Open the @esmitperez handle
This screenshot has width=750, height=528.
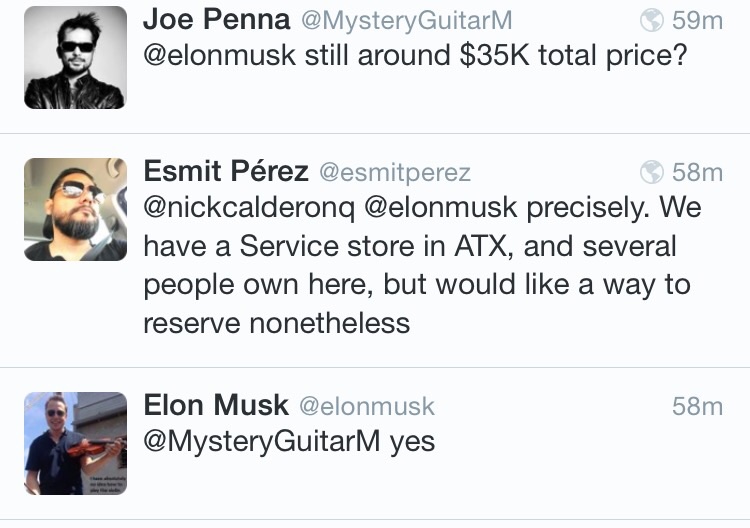pyautogui.click(x=395, y=173)
